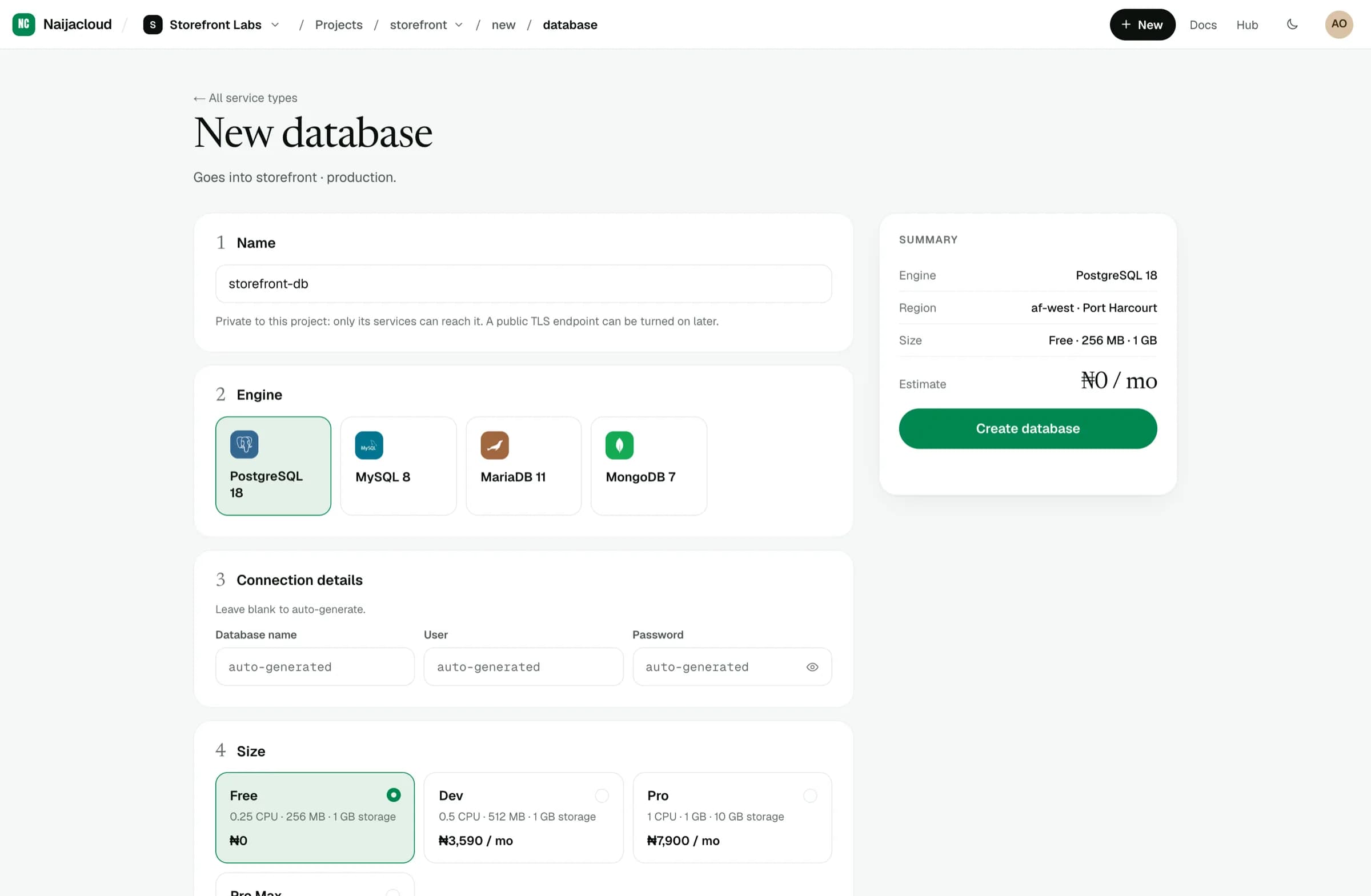Click the ₦7,900 / mo Pro price
The width and height of the screenshot is (1371, 896).
(x=683, y=841)
